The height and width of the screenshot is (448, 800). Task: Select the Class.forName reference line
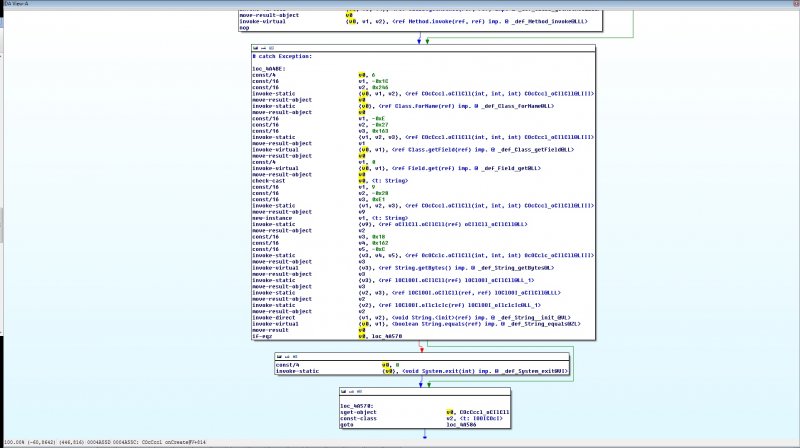pos(479,106)
